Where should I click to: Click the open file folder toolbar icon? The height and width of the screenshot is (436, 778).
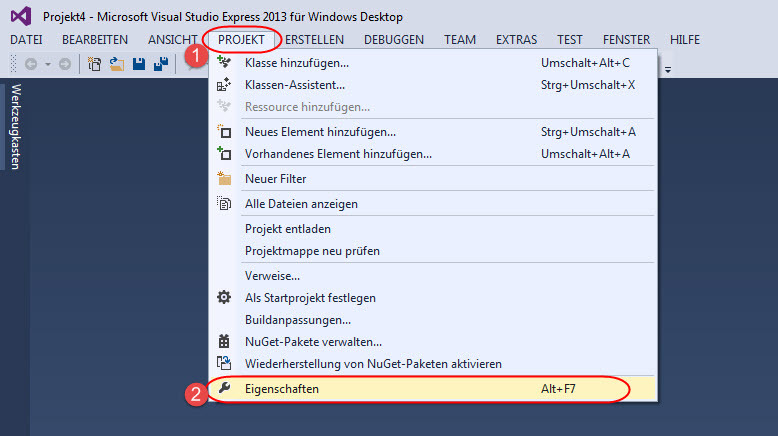pos(117,64)
